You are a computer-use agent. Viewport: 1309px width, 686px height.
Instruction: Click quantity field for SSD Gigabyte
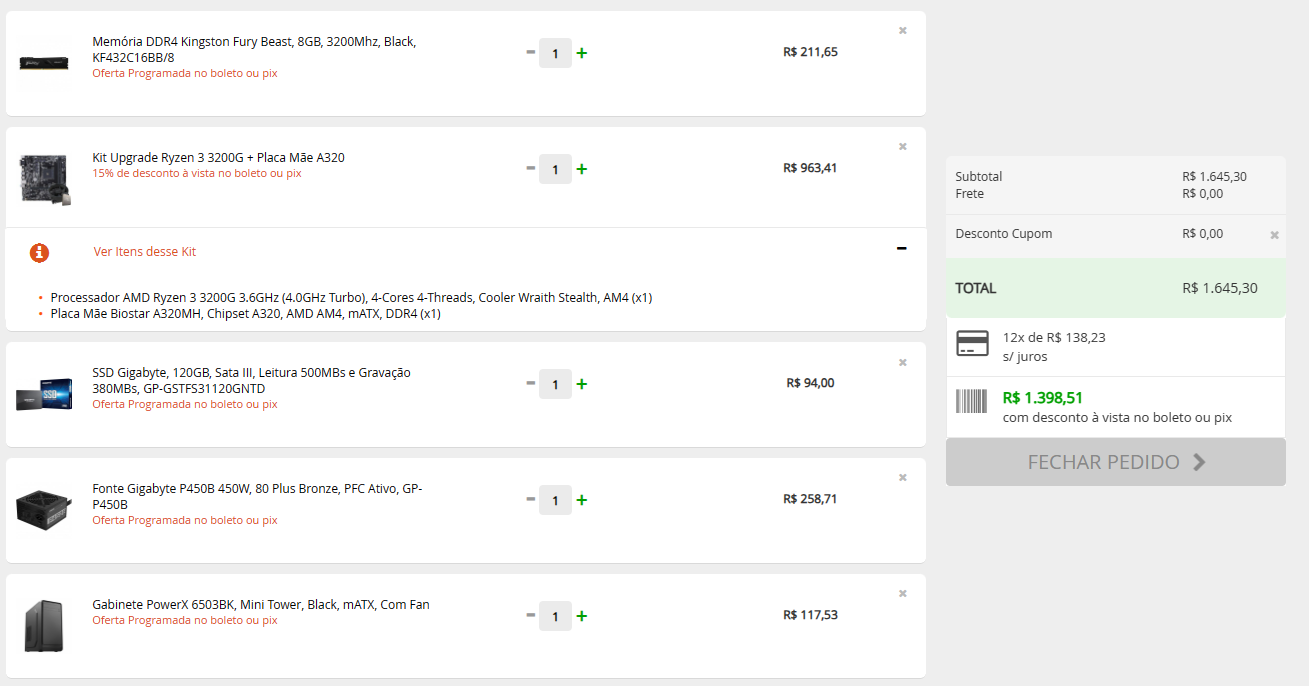(x=555, y=384)
